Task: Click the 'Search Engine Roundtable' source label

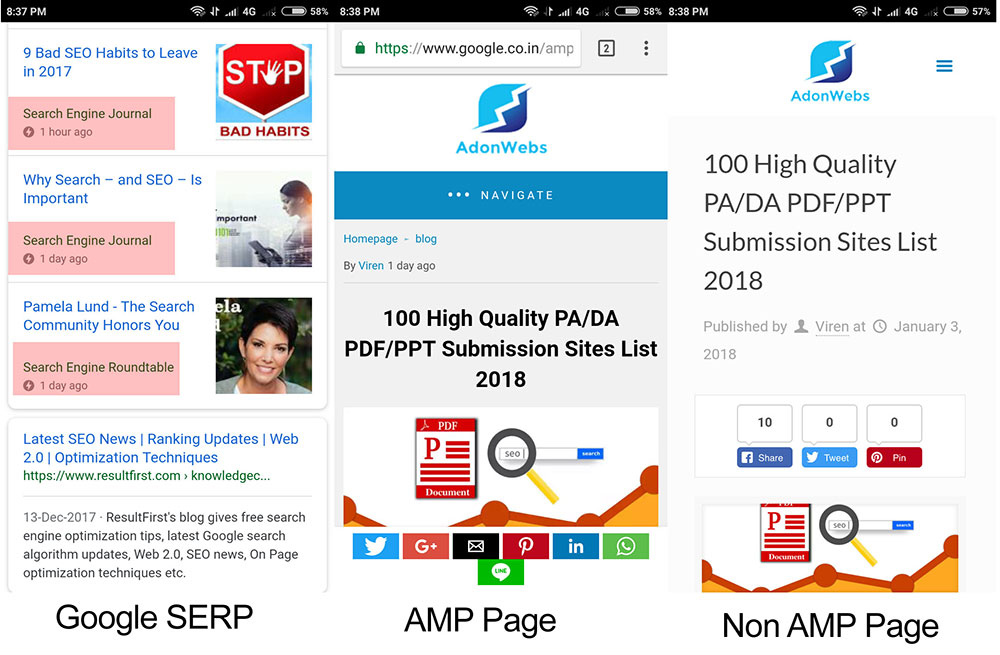Action: 98,367
